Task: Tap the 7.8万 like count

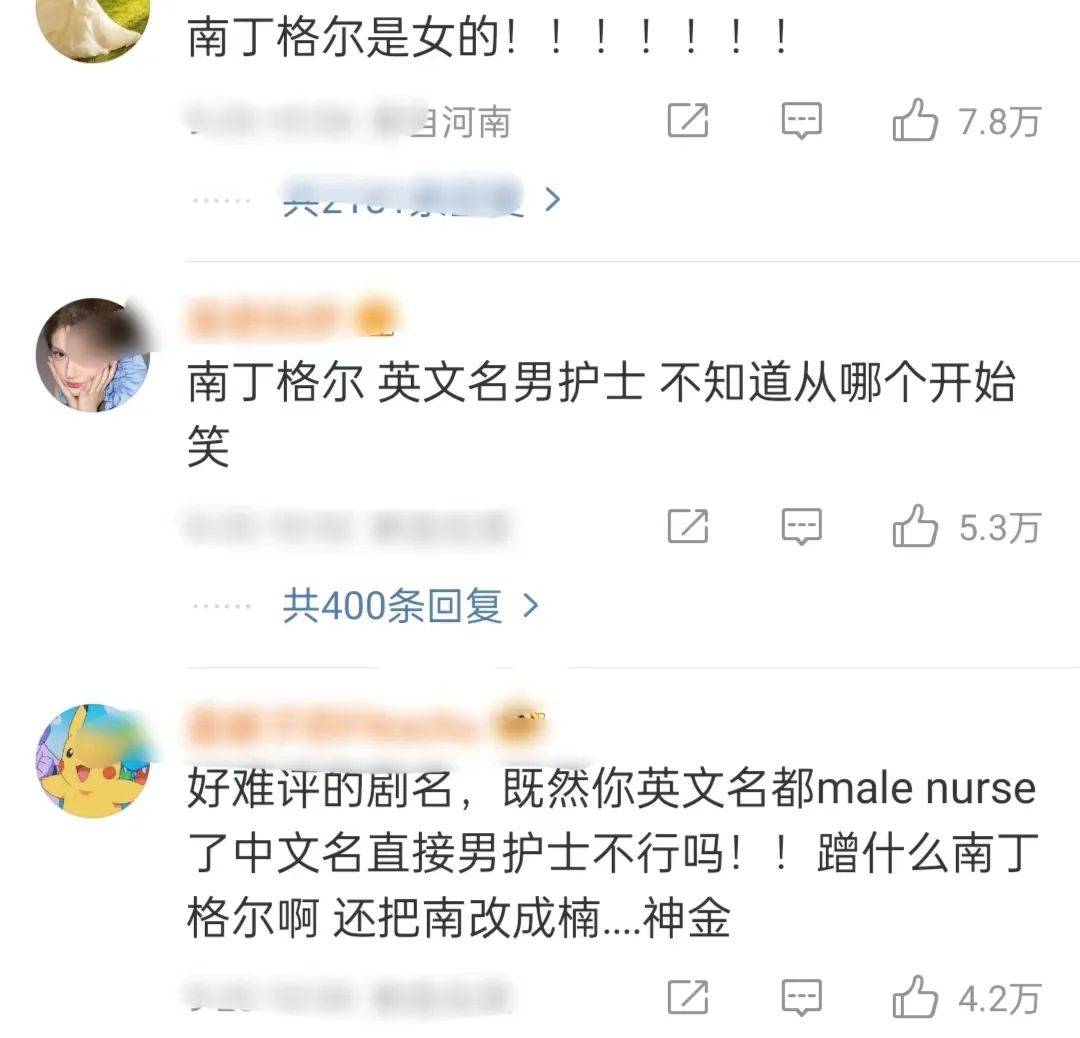Action: point(999,122)
